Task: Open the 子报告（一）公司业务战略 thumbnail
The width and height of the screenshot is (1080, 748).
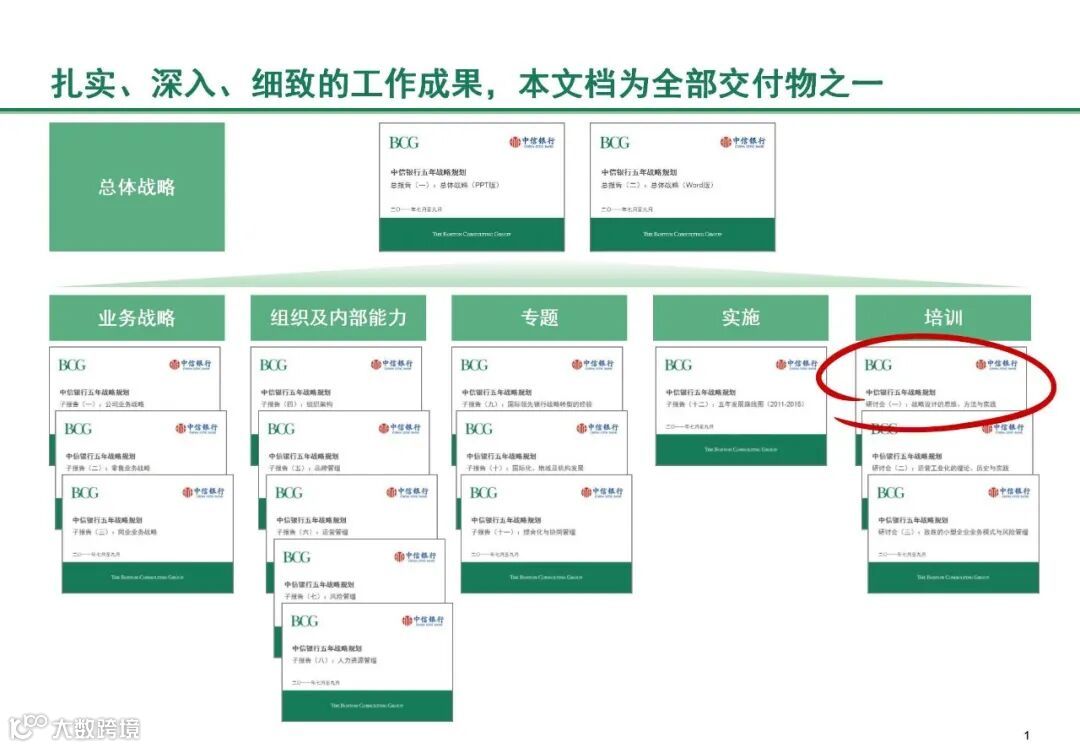Action: tap(135, 377)
